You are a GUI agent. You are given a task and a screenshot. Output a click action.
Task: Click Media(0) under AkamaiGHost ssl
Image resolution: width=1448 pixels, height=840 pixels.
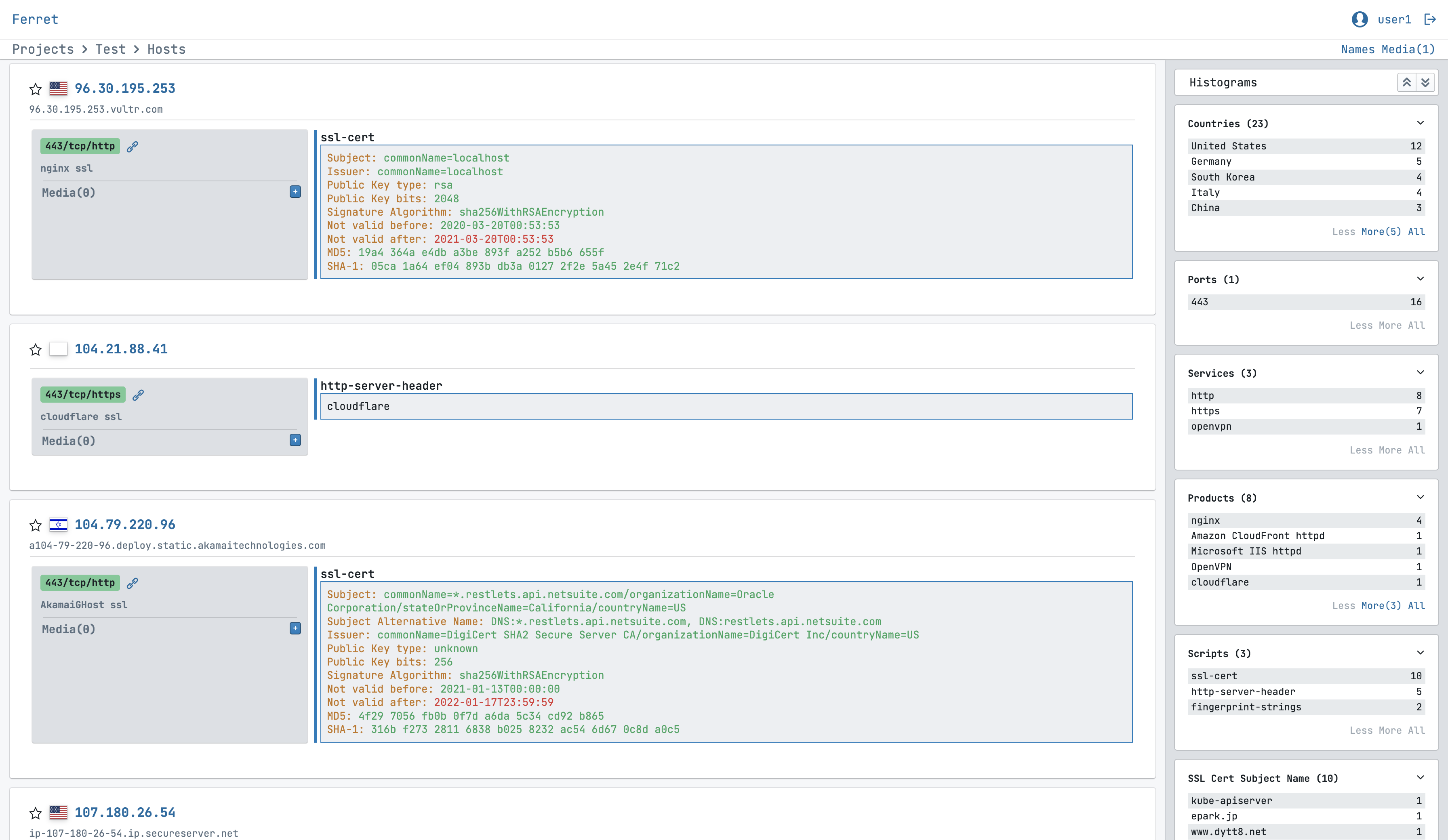click(68, 629)
